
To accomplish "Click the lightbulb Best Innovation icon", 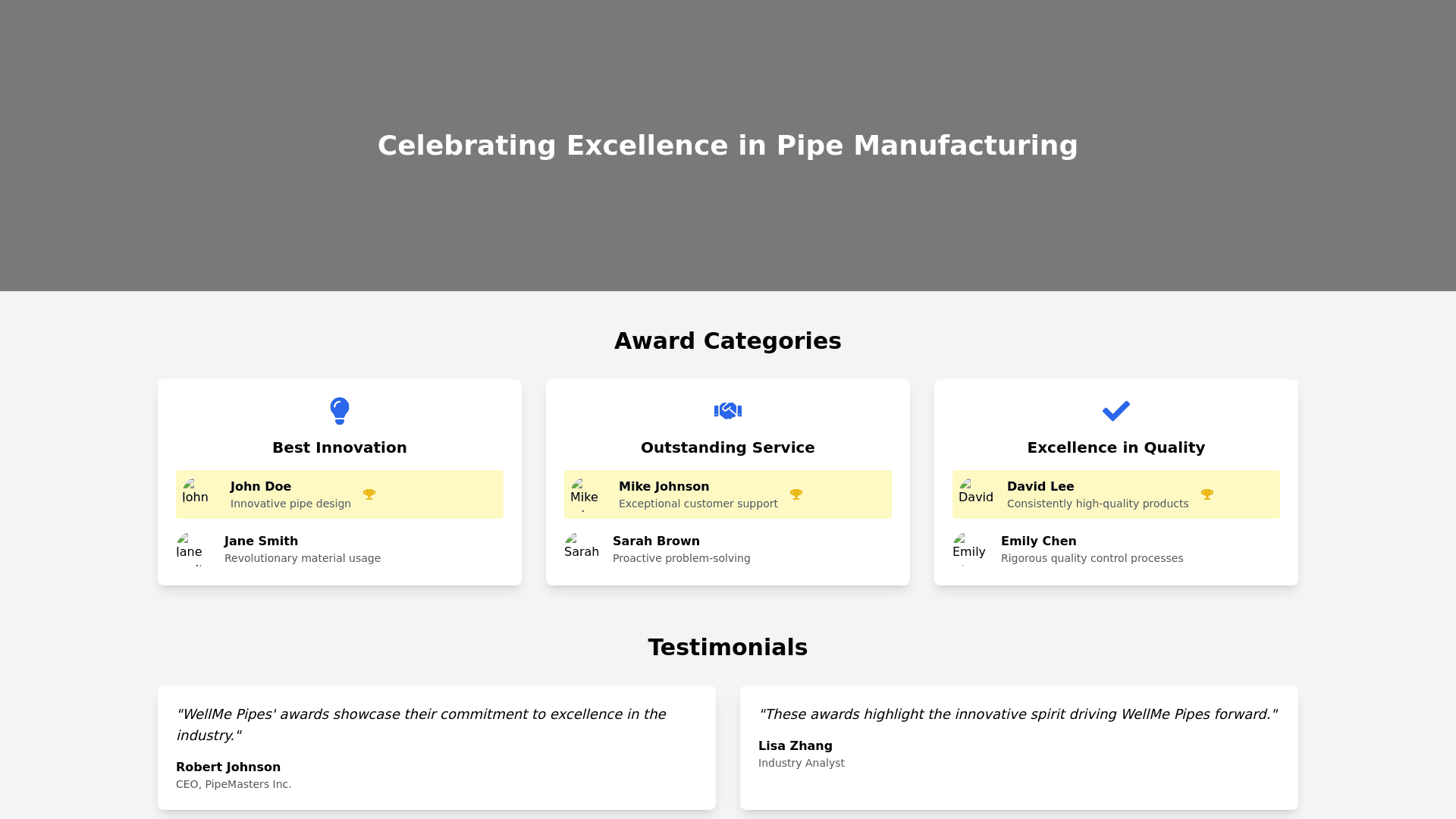I will coord(340,410).
